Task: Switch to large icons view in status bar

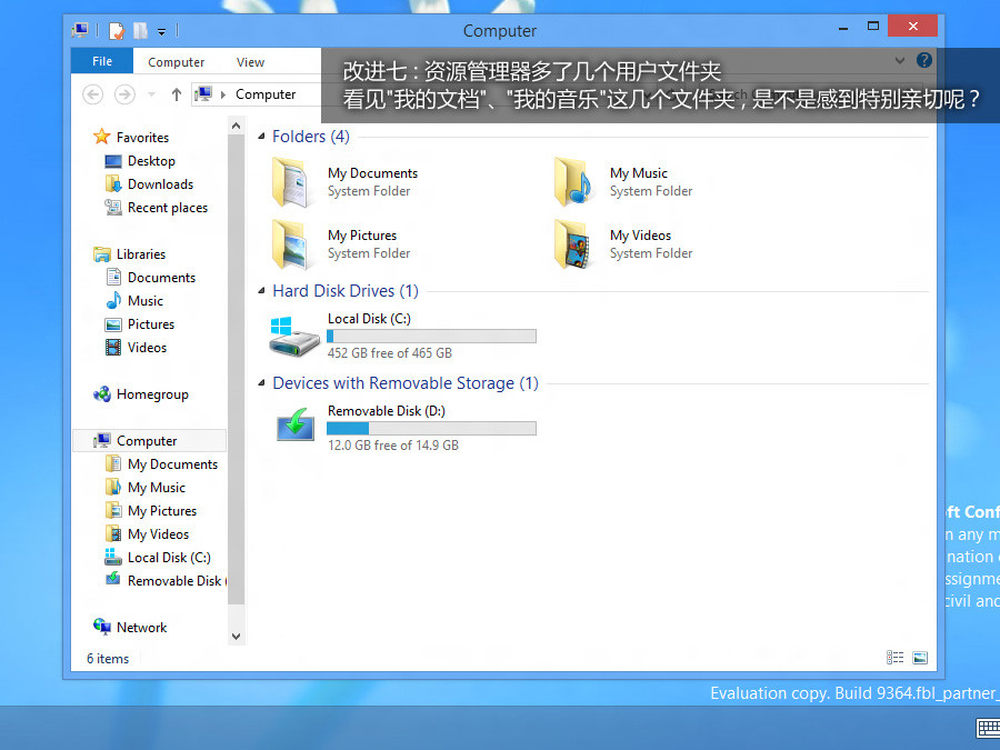Action: 920,658
